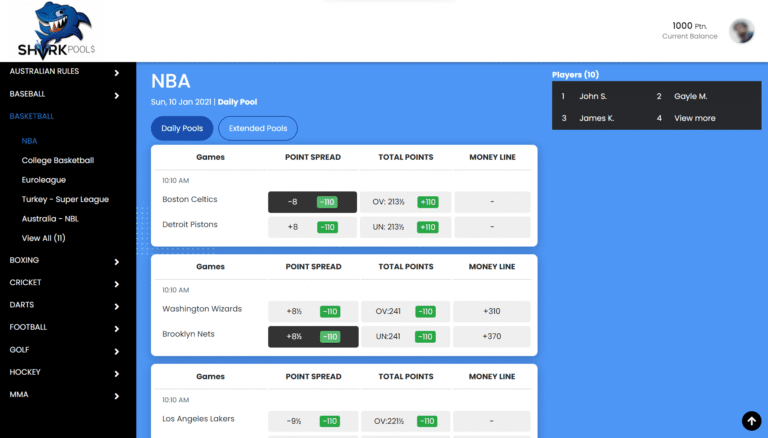This screenshot has width=768, height=438.
Task: Pick Washington Wizards +310 money line
Action: [x=491, y=311]
